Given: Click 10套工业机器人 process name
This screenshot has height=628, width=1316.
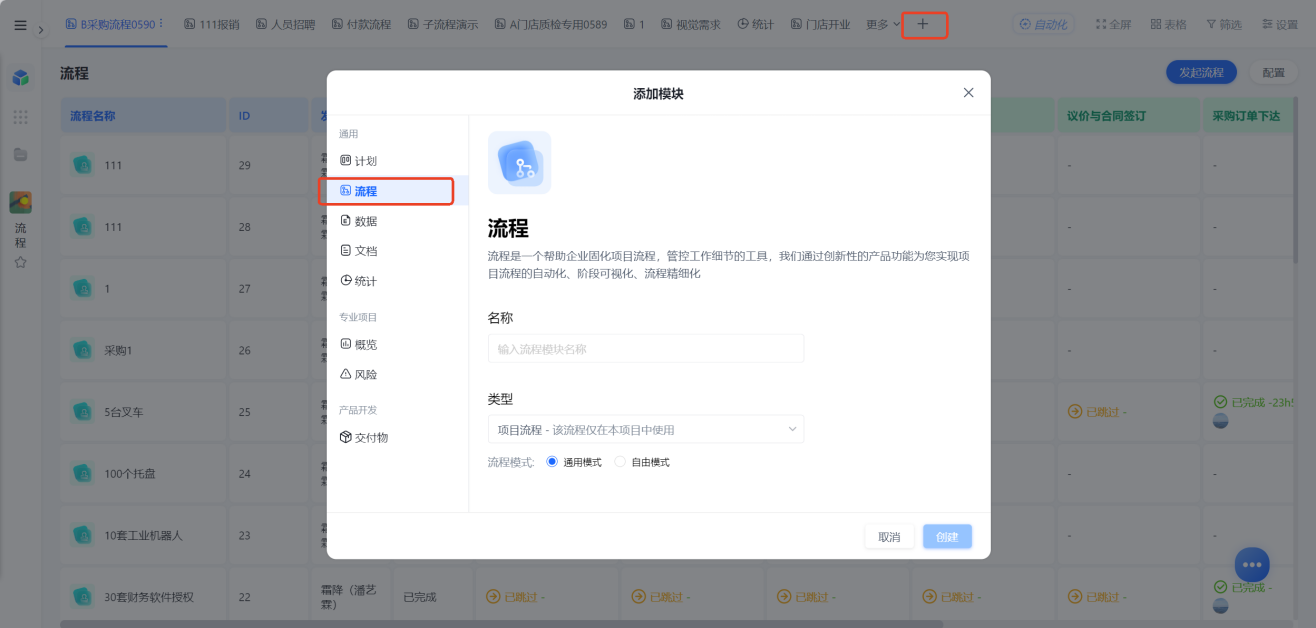Looking at the screenshot, I should (143, 535).
